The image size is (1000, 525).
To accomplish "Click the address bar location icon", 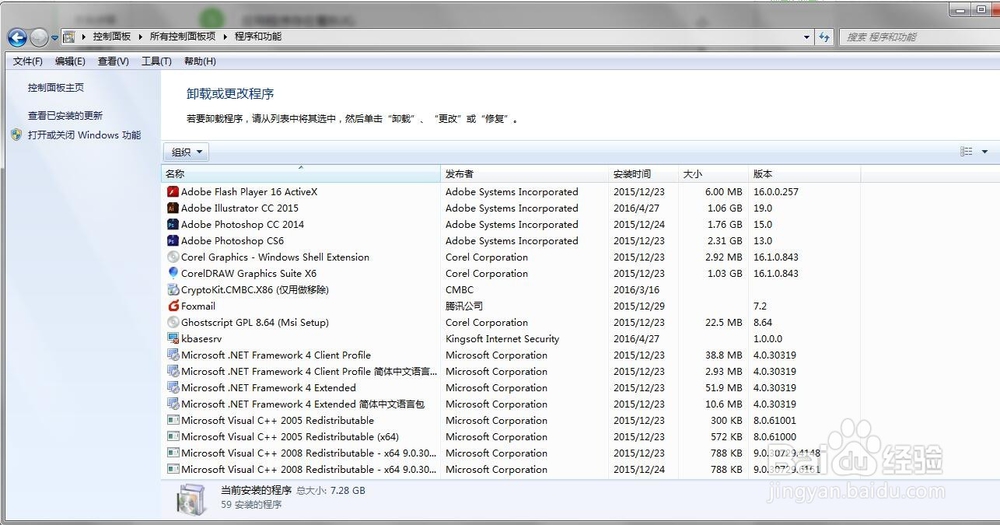I will coord(69,37).
